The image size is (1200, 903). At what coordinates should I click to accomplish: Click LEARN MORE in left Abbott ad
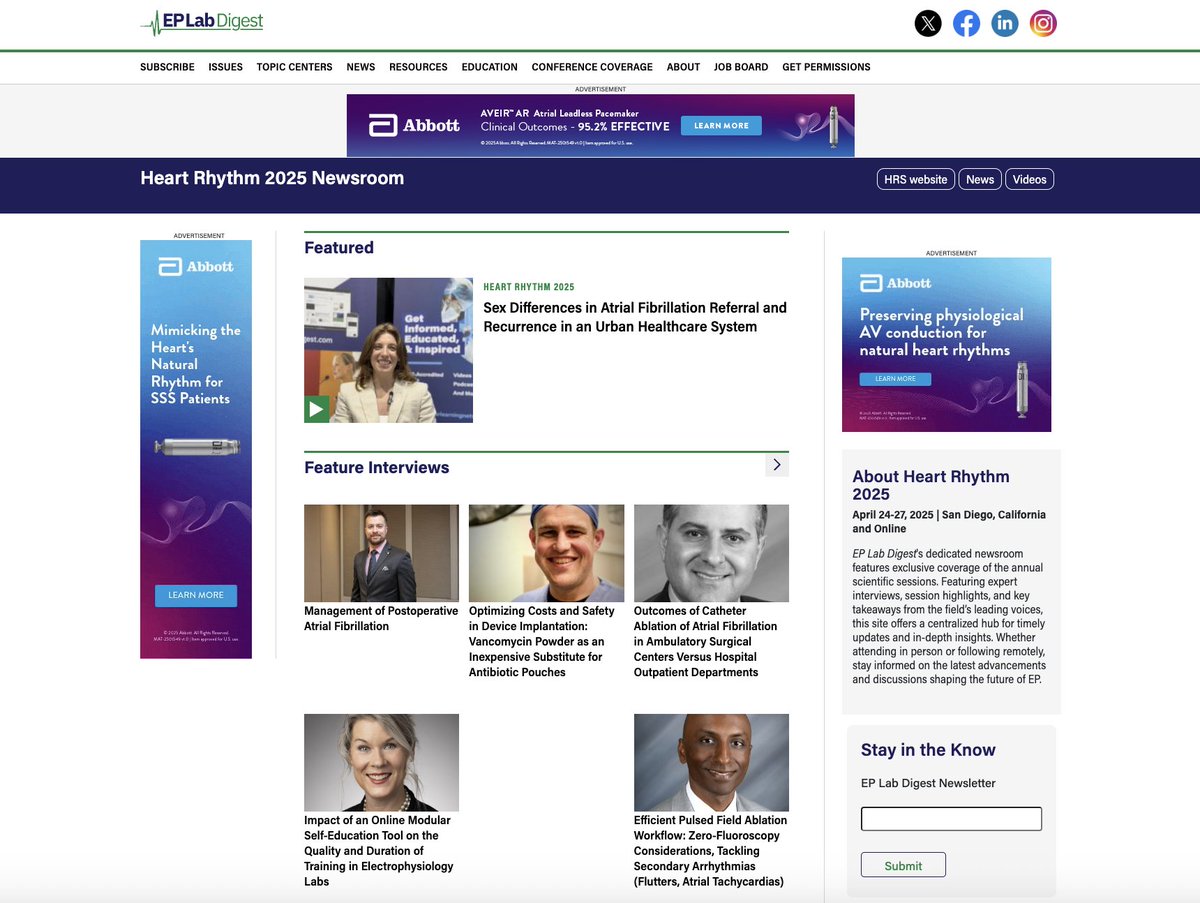click(196, 595)
